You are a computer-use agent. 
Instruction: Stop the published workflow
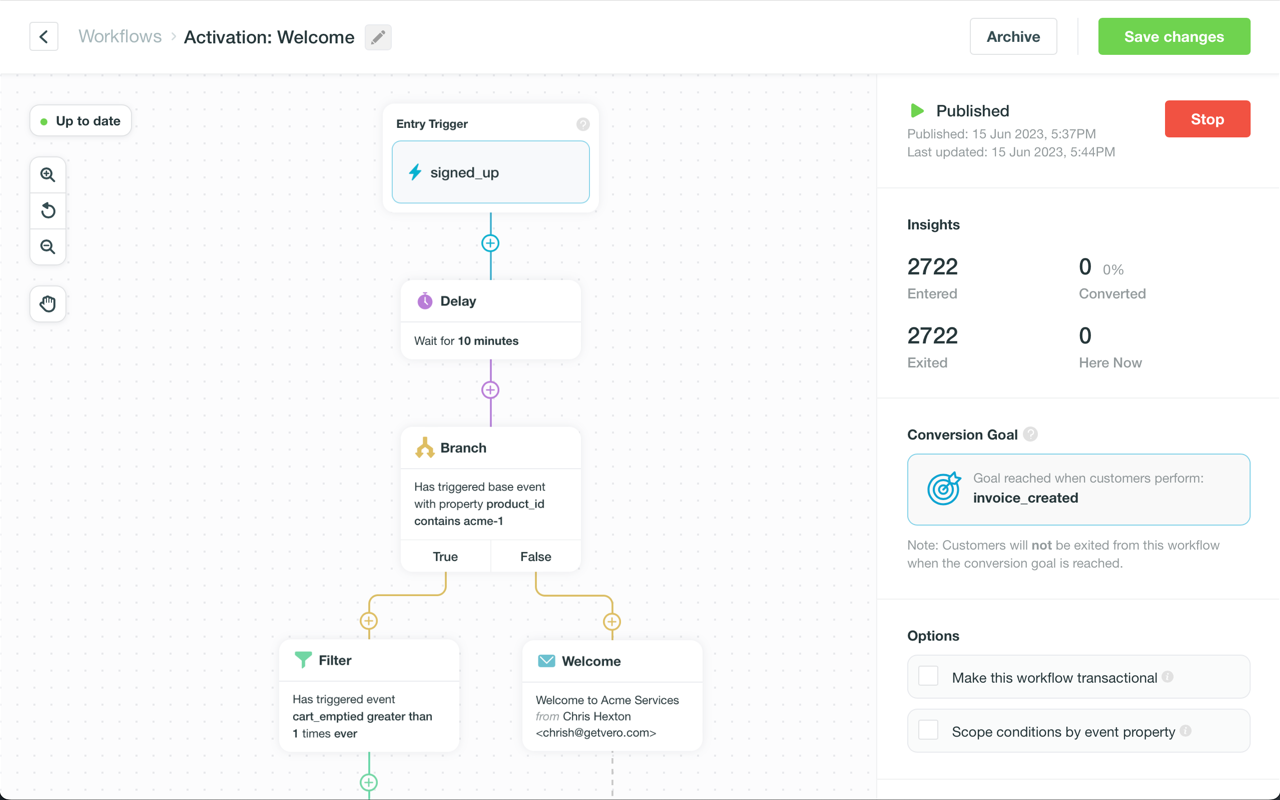coord(1207,119)
